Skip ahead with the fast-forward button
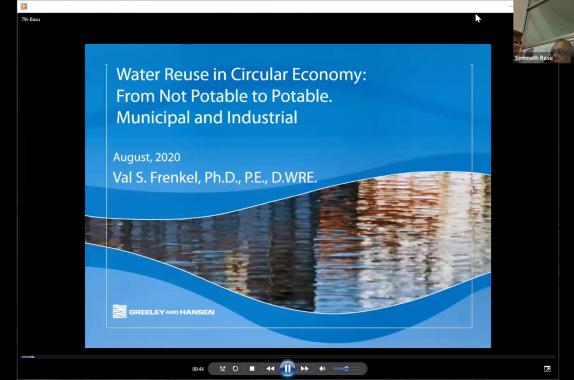The width and height of the screenshot is (574, 380). (305, 369)
